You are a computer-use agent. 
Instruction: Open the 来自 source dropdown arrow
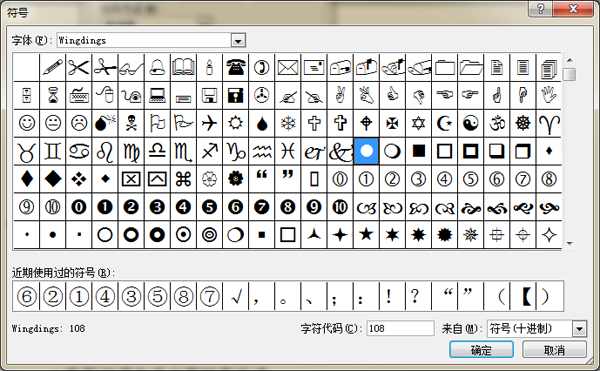(x=579, y=329)
